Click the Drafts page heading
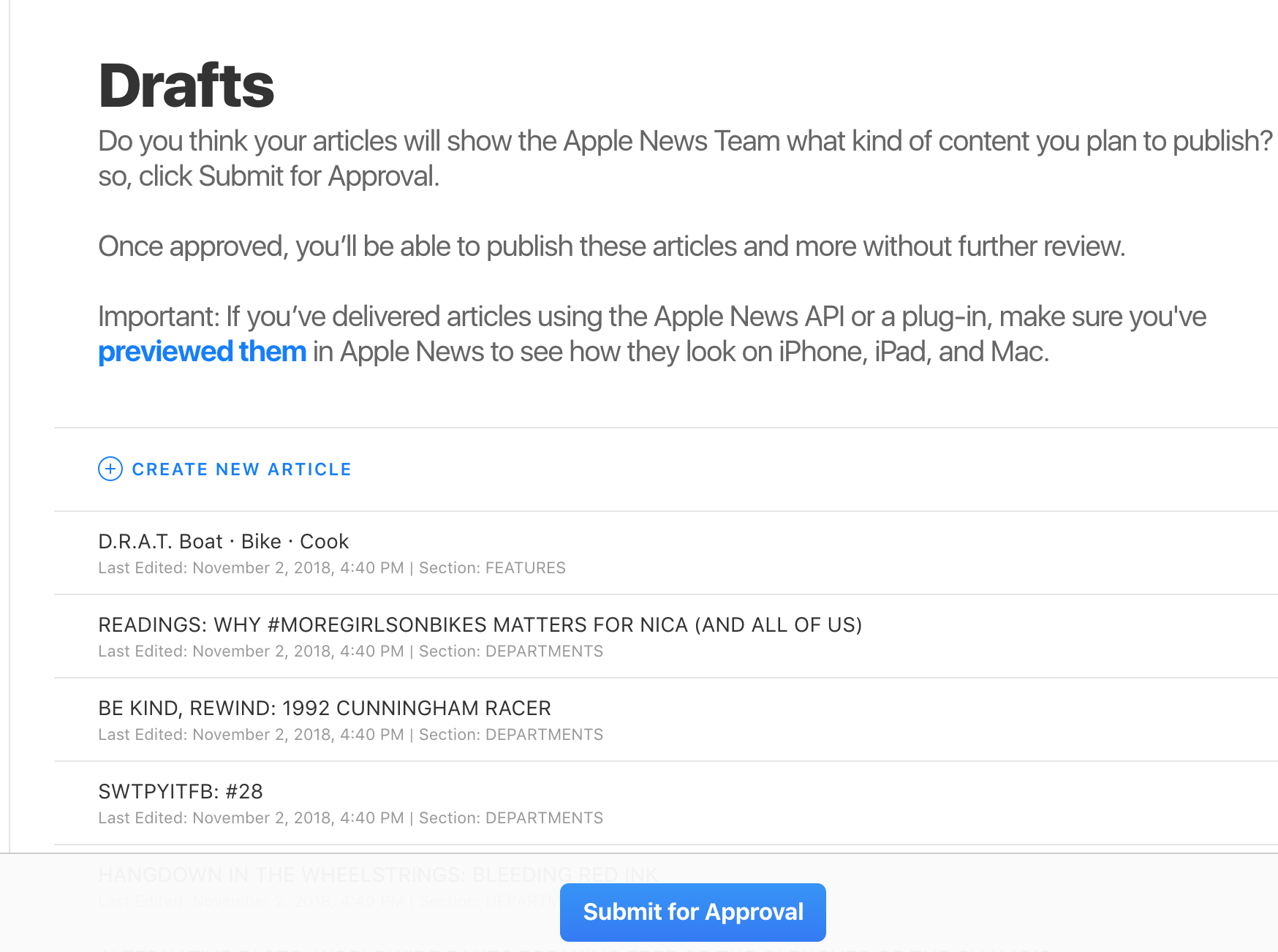 click(186, 86)
